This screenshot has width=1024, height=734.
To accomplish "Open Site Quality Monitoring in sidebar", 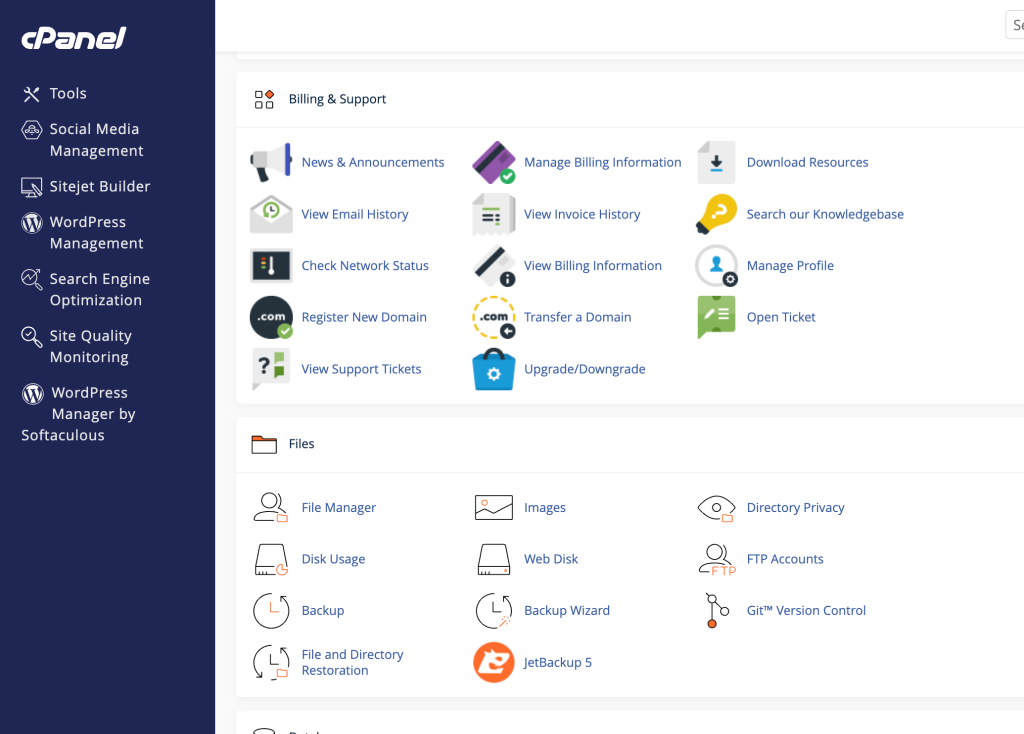I will (76, 346).
